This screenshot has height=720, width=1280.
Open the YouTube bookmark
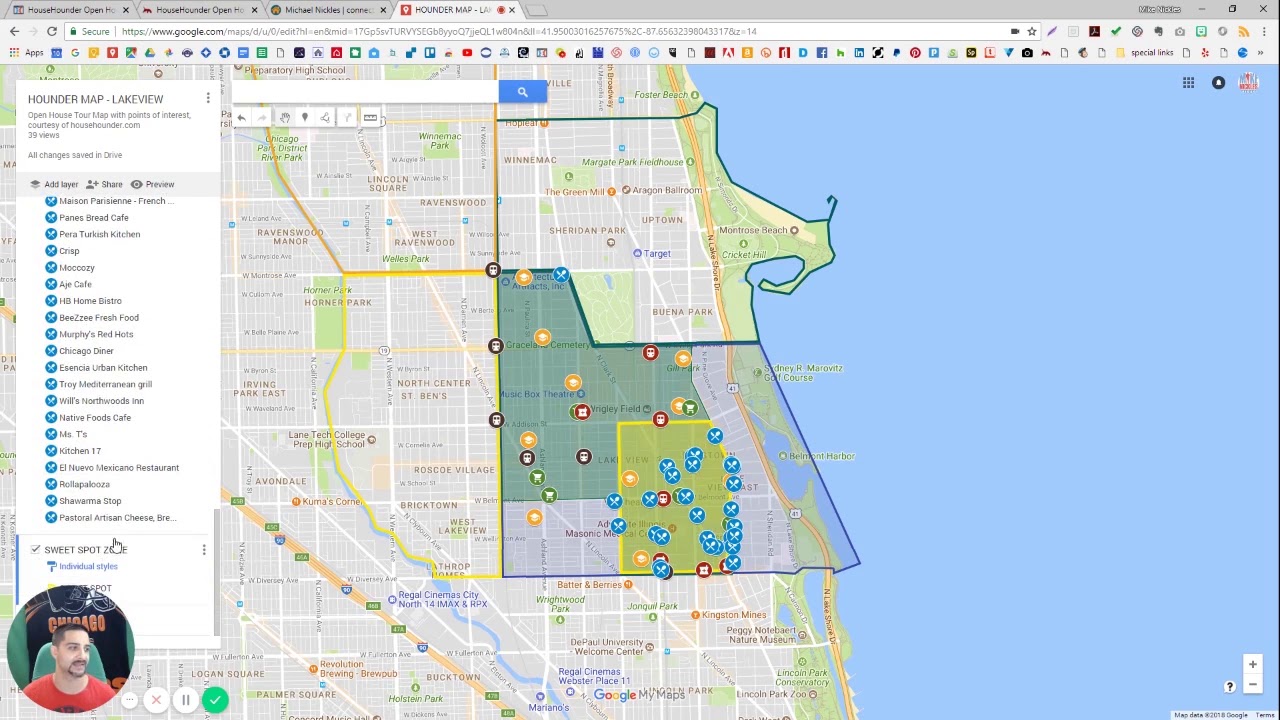coord(467,53)
